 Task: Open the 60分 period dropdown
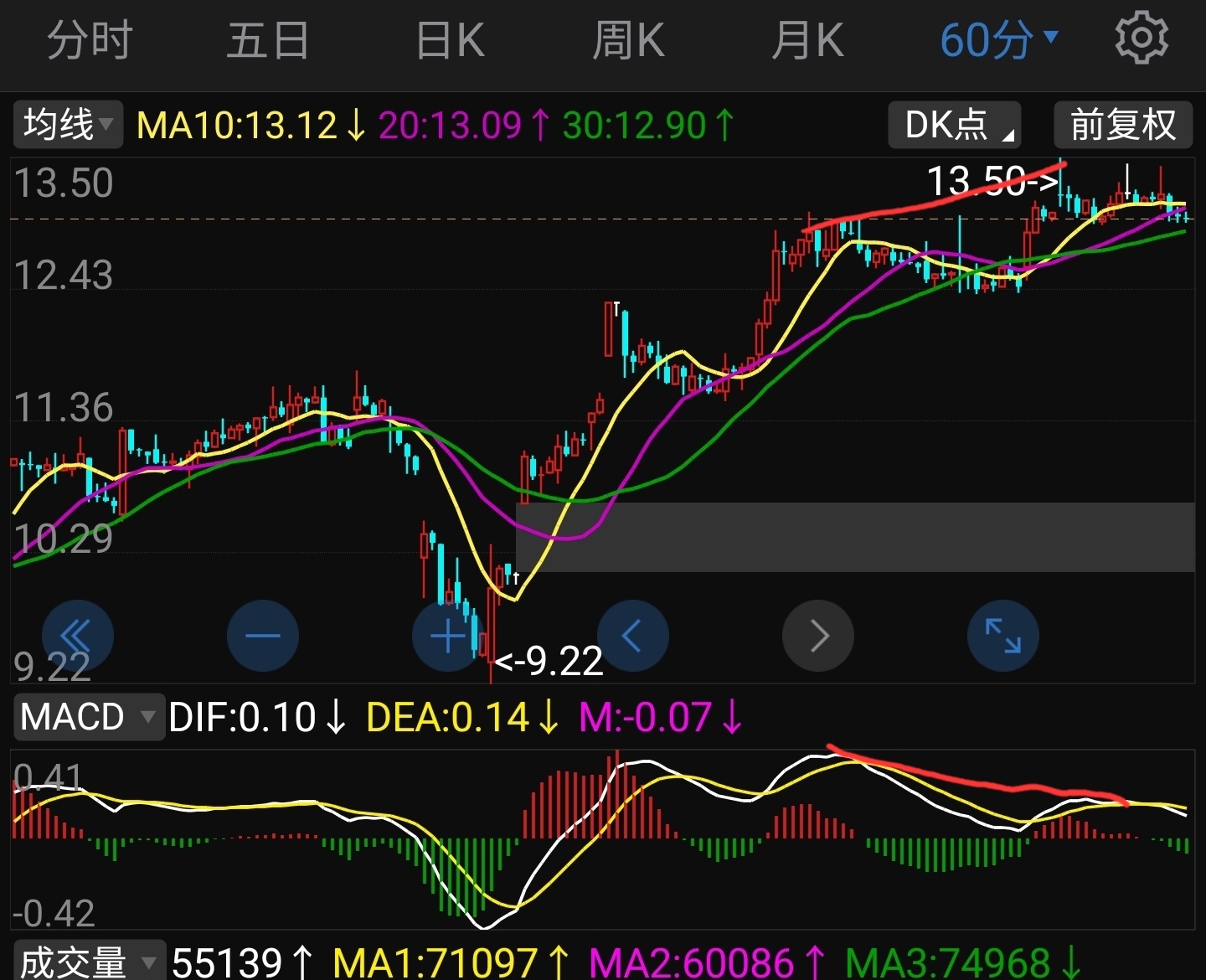999,40
